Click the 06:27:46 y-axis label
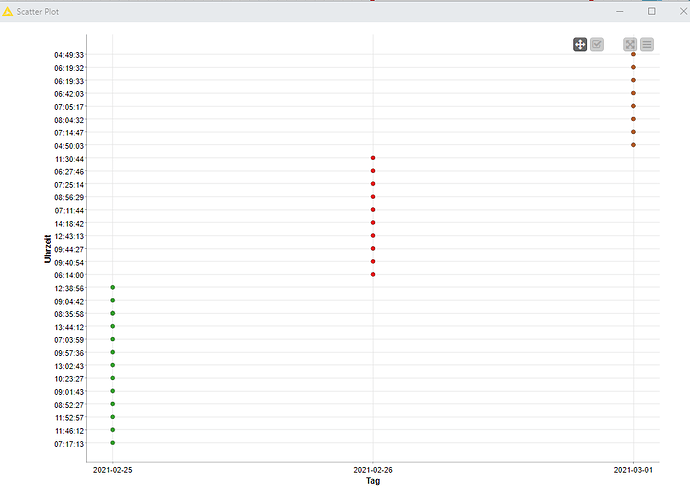Viewport: 690px width, 498px height. pyautogui.click(x=69, y=172)
